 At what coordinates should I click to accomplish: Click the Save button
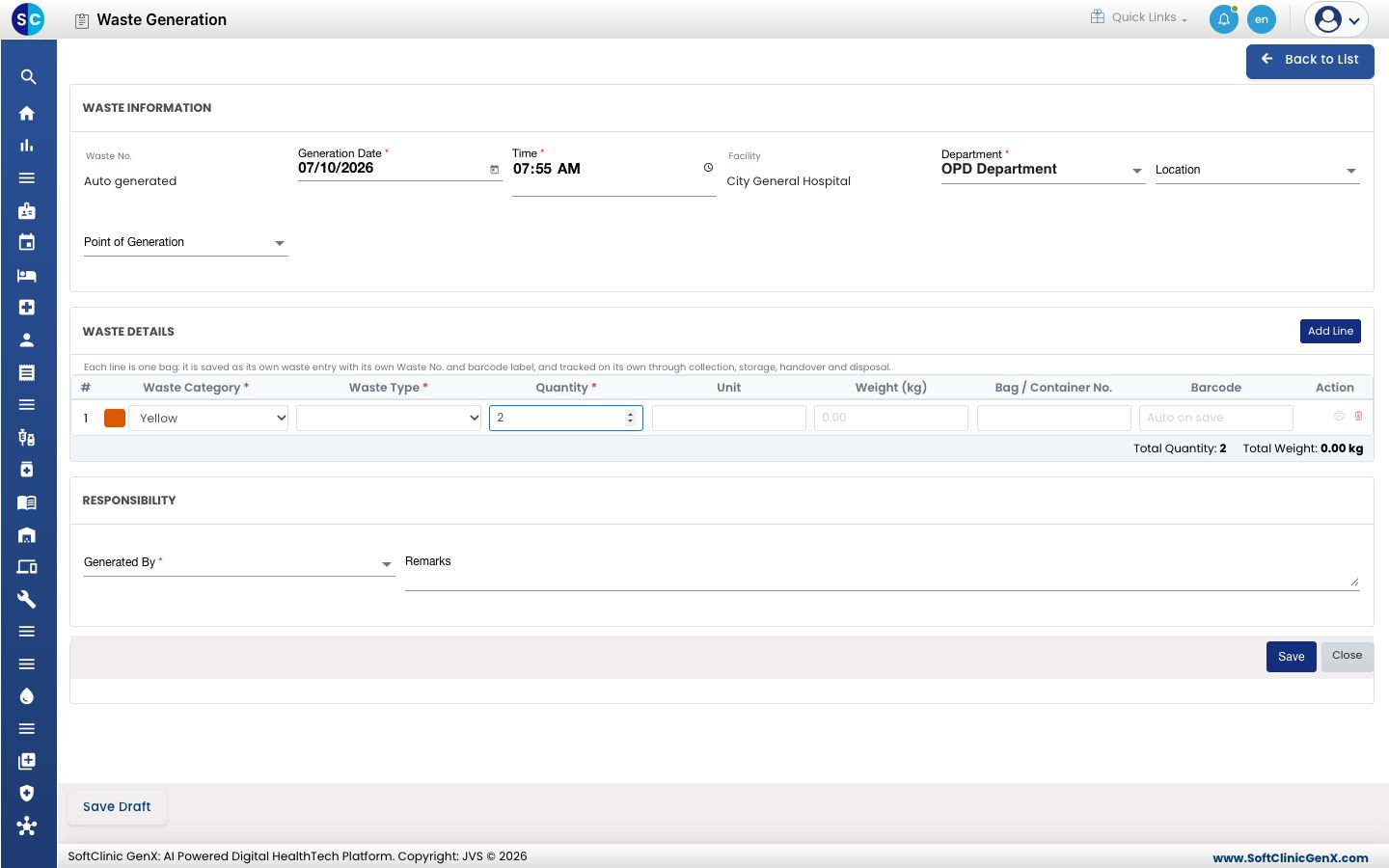point(1291,657)
